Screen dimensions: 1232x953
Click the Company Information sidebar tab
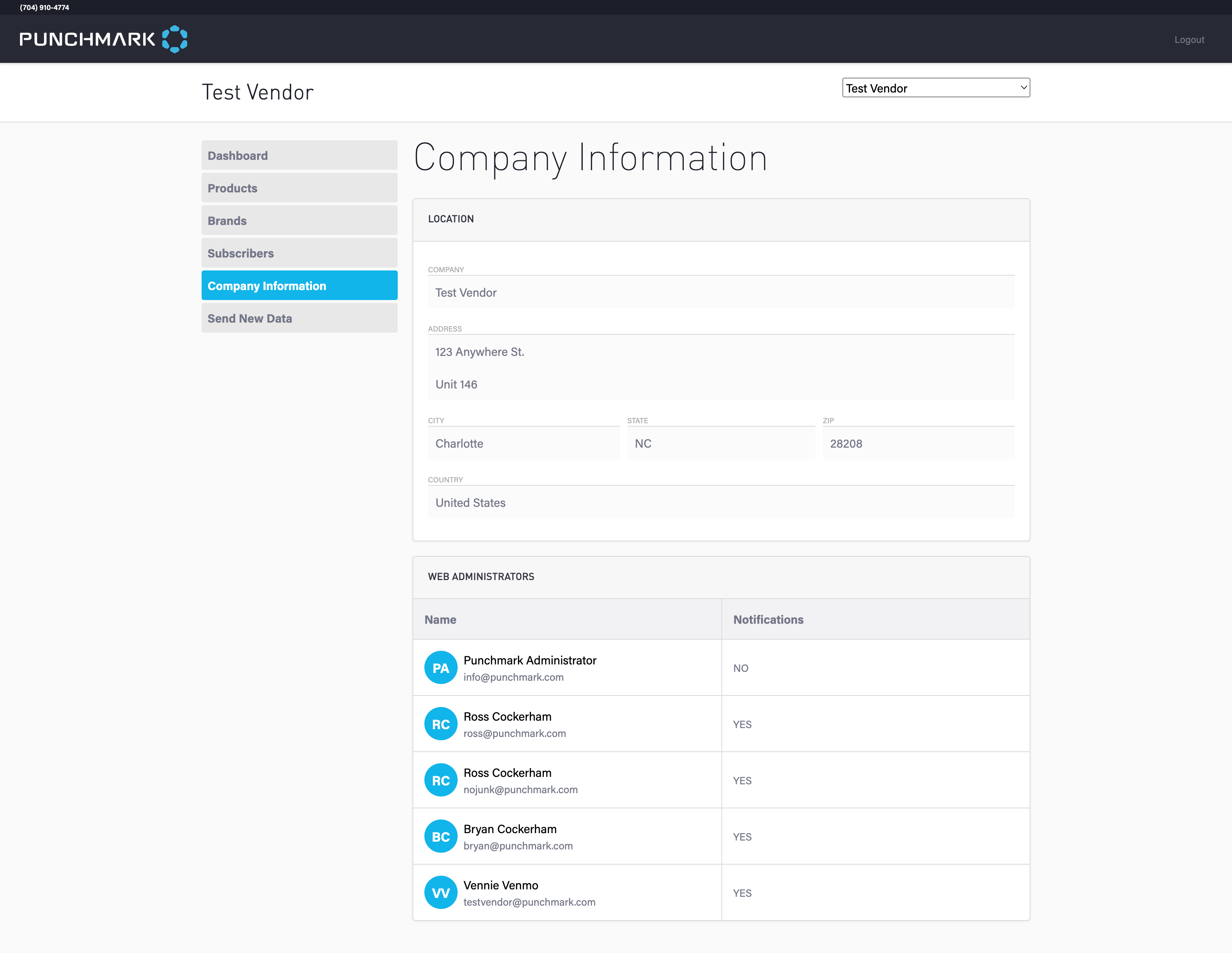299,286
